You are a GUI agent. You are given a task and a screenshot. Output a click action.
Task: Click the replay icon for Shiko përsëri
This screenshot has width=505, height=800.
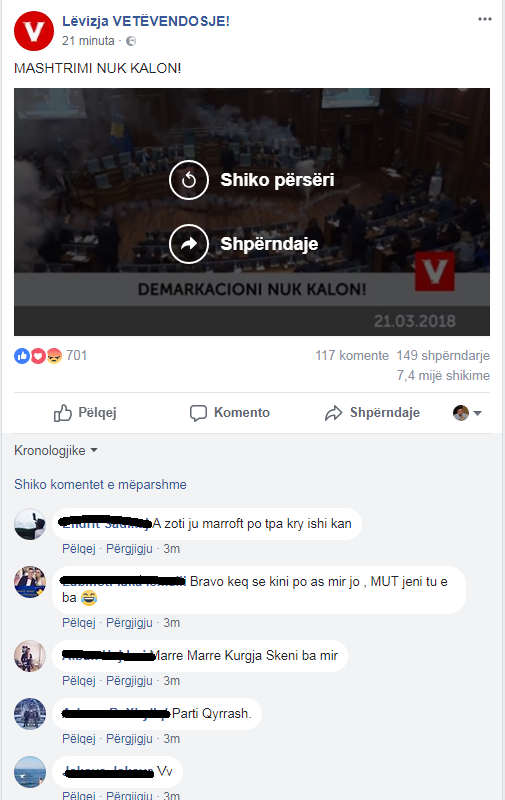(189, 180)
